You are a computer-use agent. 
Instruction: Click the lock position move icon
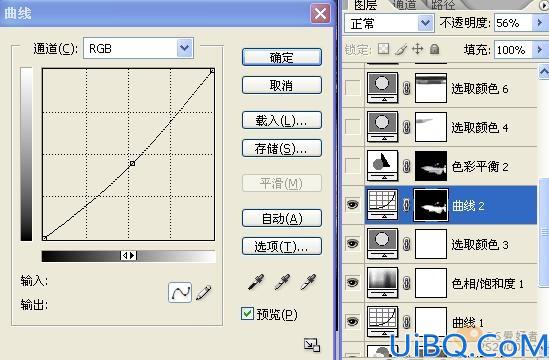point(418,49)
